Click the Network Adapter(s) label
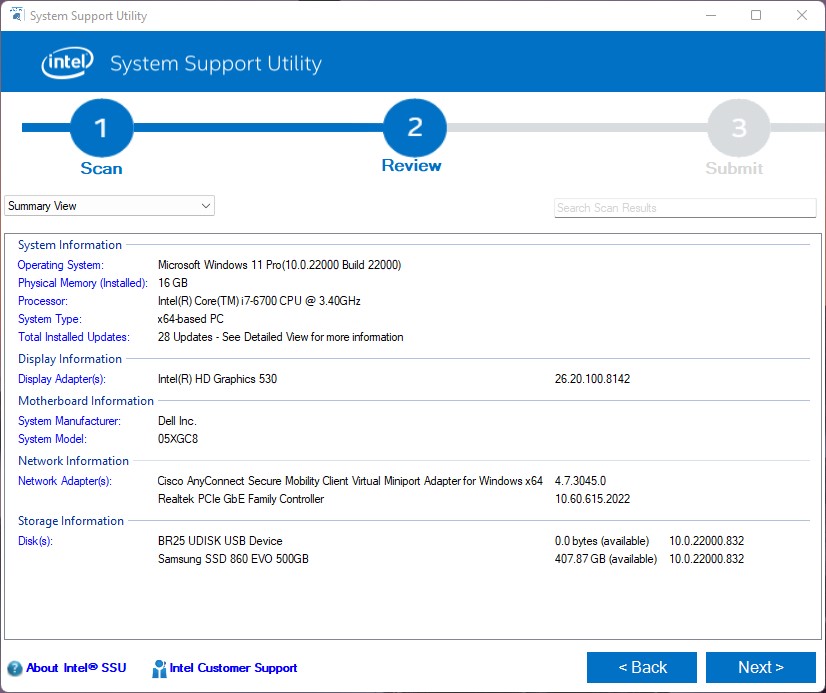 [64, 481]
